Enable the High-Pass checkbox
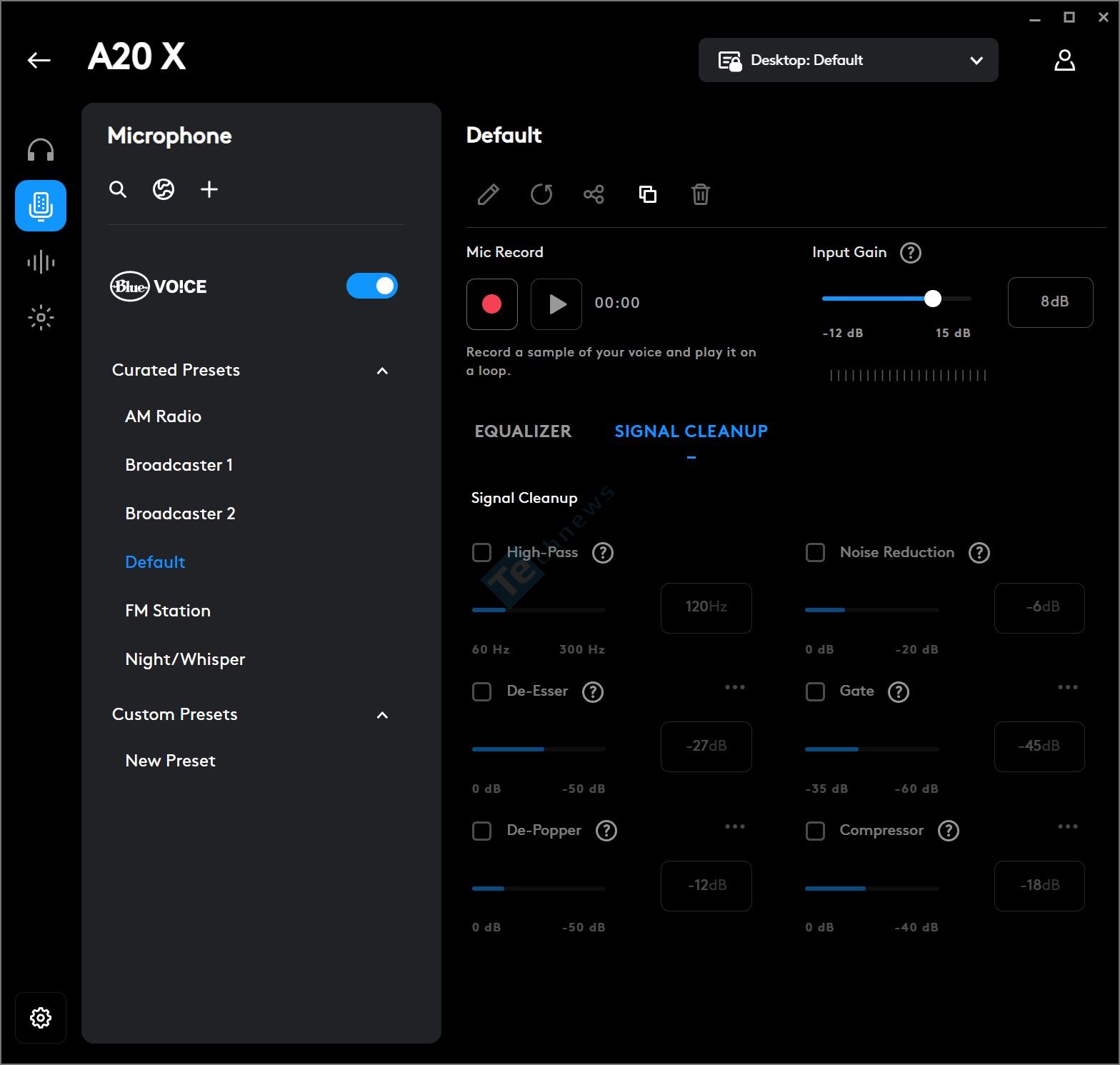The height and width of the screenshot is (1065, 1120). click(482, 553)
